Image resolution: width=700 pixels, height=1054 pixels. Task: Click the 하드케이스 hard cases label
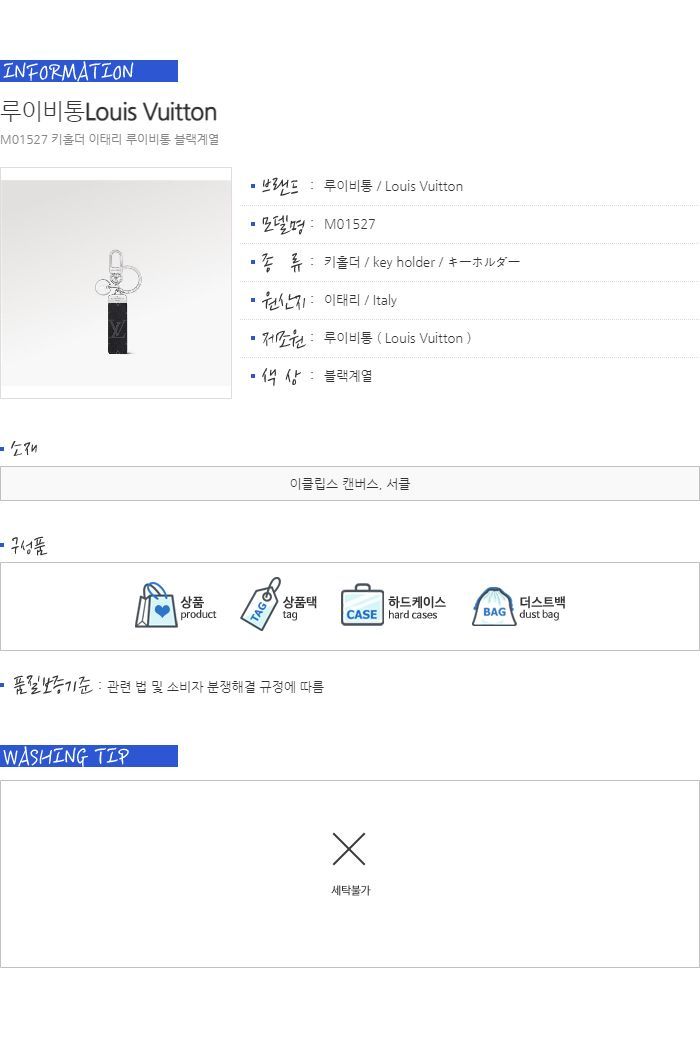417,608
